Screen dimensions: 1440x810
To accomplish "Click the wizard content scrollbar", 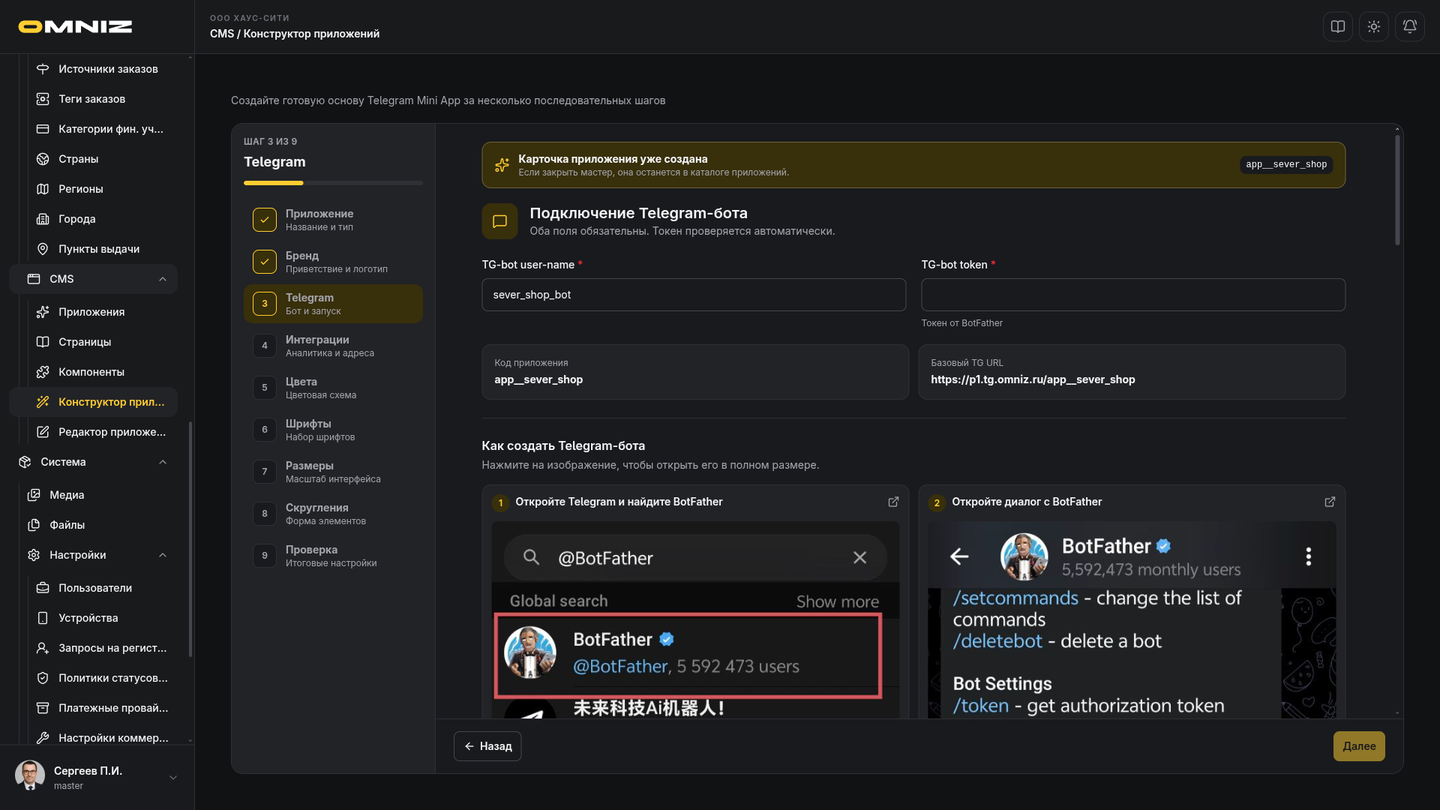I will (1397, 190).
